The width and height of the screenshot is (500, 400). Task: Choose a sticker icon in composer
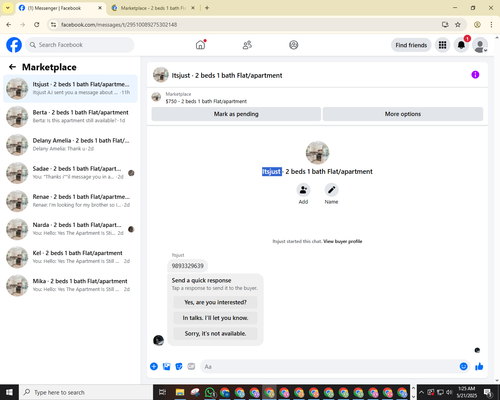coord(179,367)
